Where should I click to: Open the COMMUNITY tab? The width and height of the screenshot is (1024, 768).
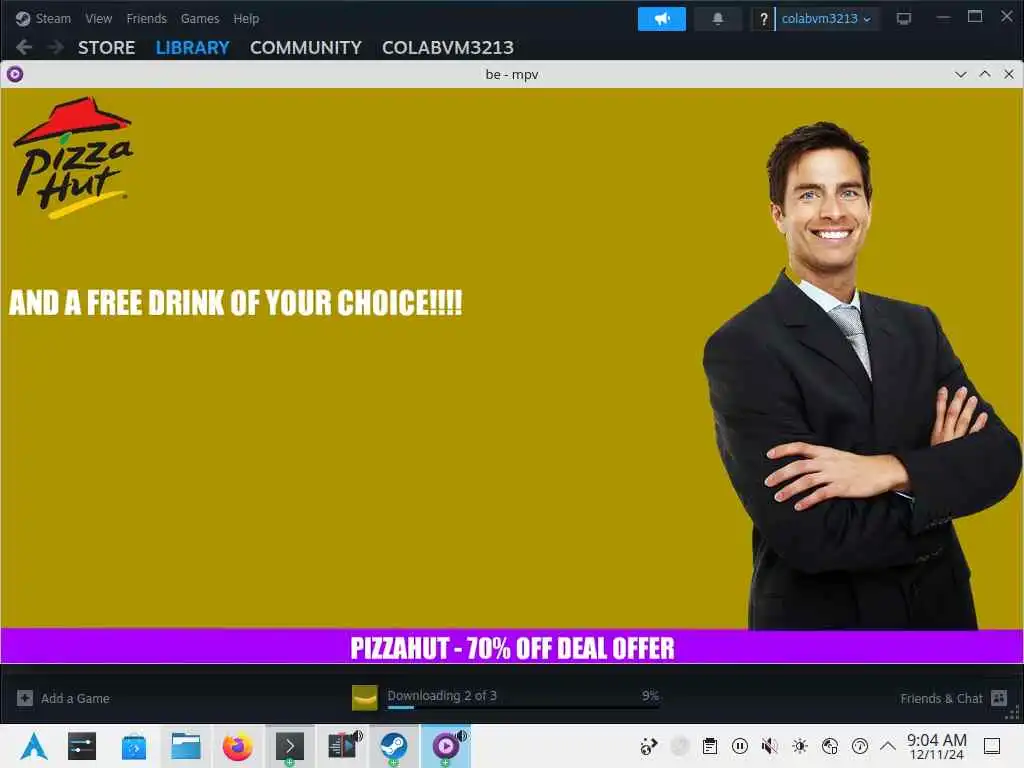(306, 48)
